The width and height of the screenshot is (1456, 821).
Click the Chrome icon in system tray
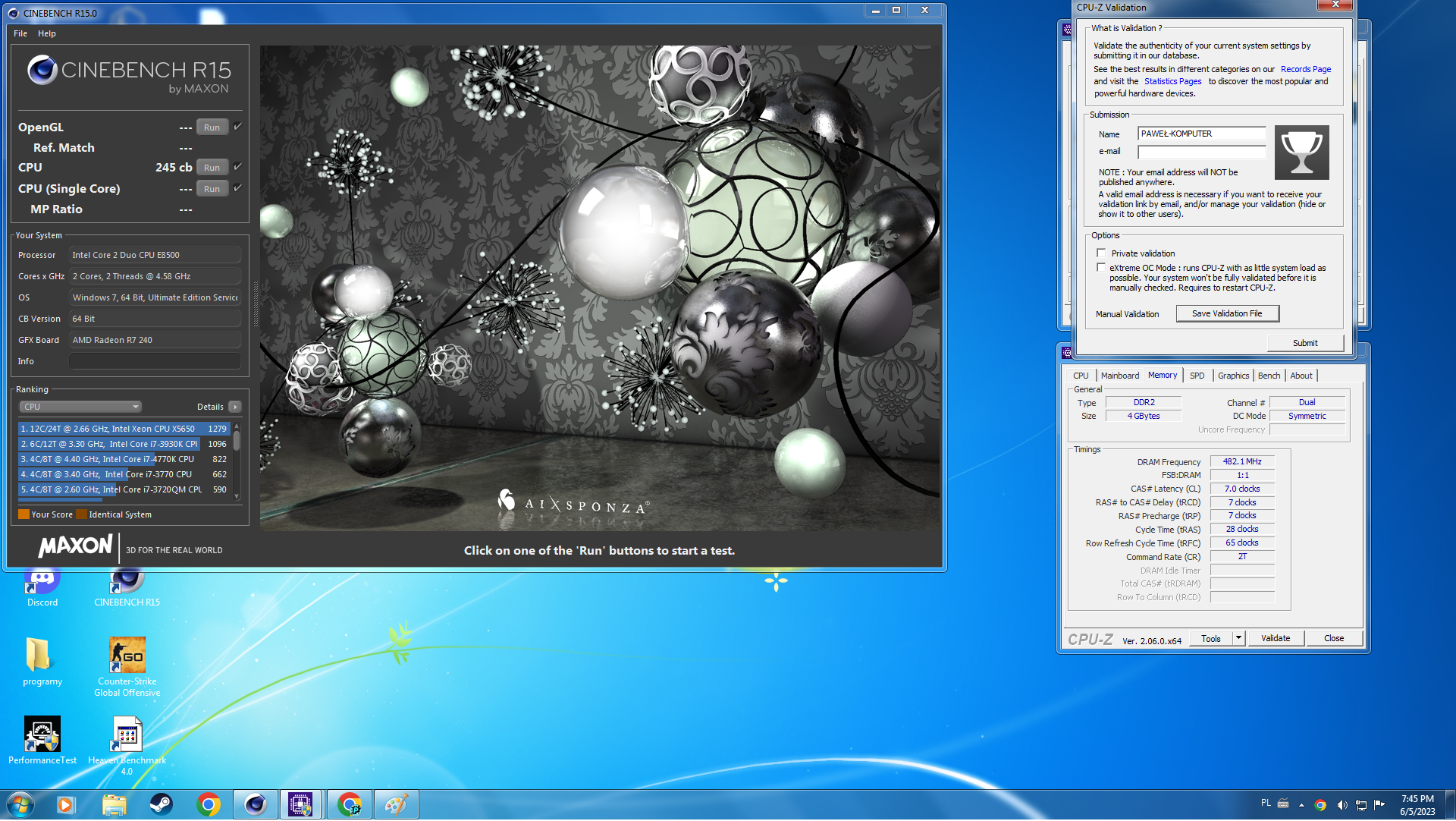point(1320,806)
